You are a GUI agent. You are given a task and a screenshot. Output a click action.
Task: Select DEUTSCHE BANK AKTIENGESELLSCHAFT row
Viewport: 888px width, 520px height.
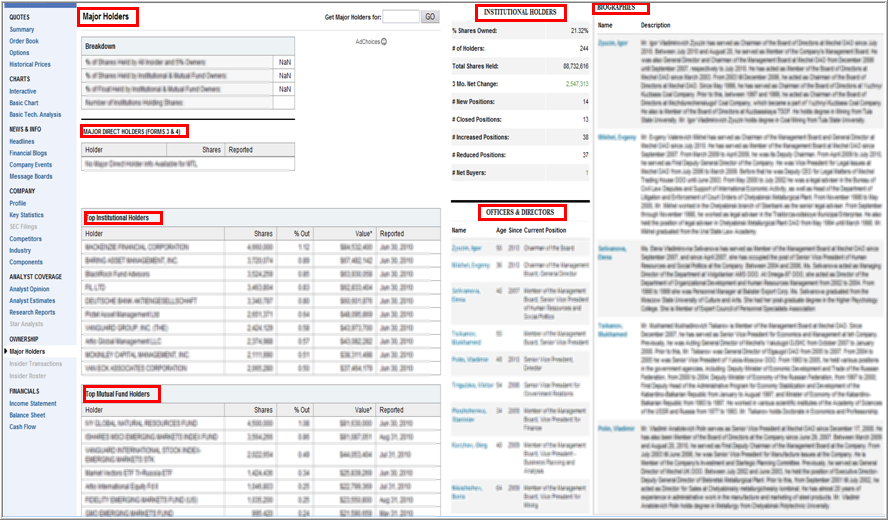[261, 301]
